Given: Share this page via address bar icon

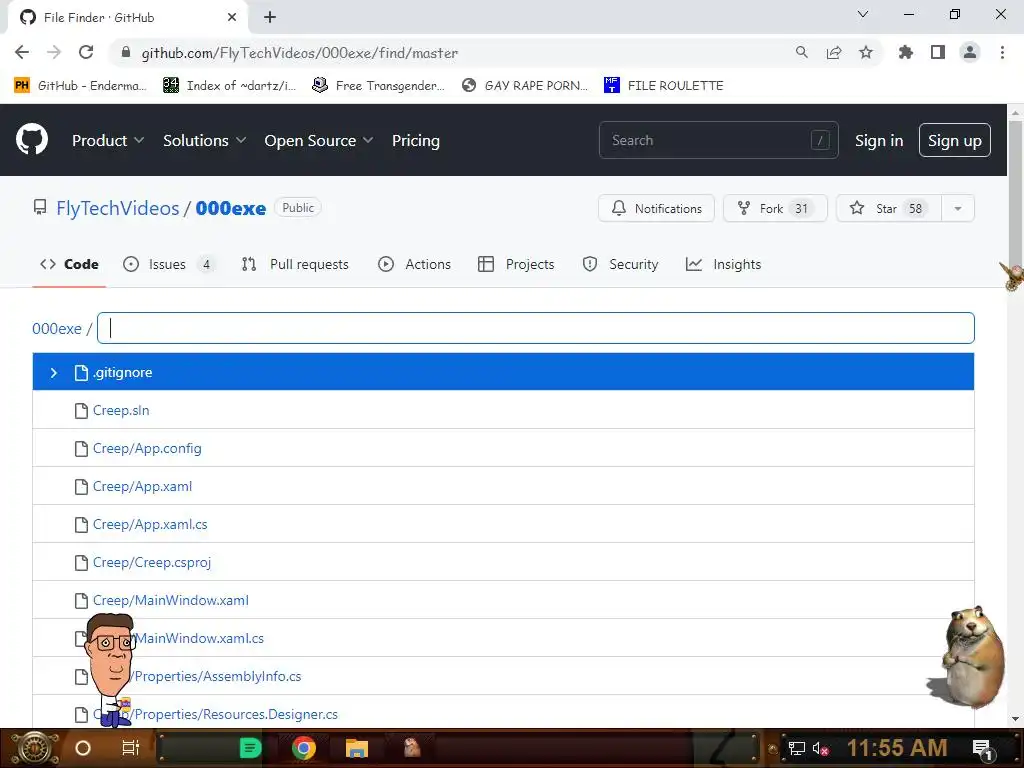Looking at the screenshot, I should coord(833,52).
